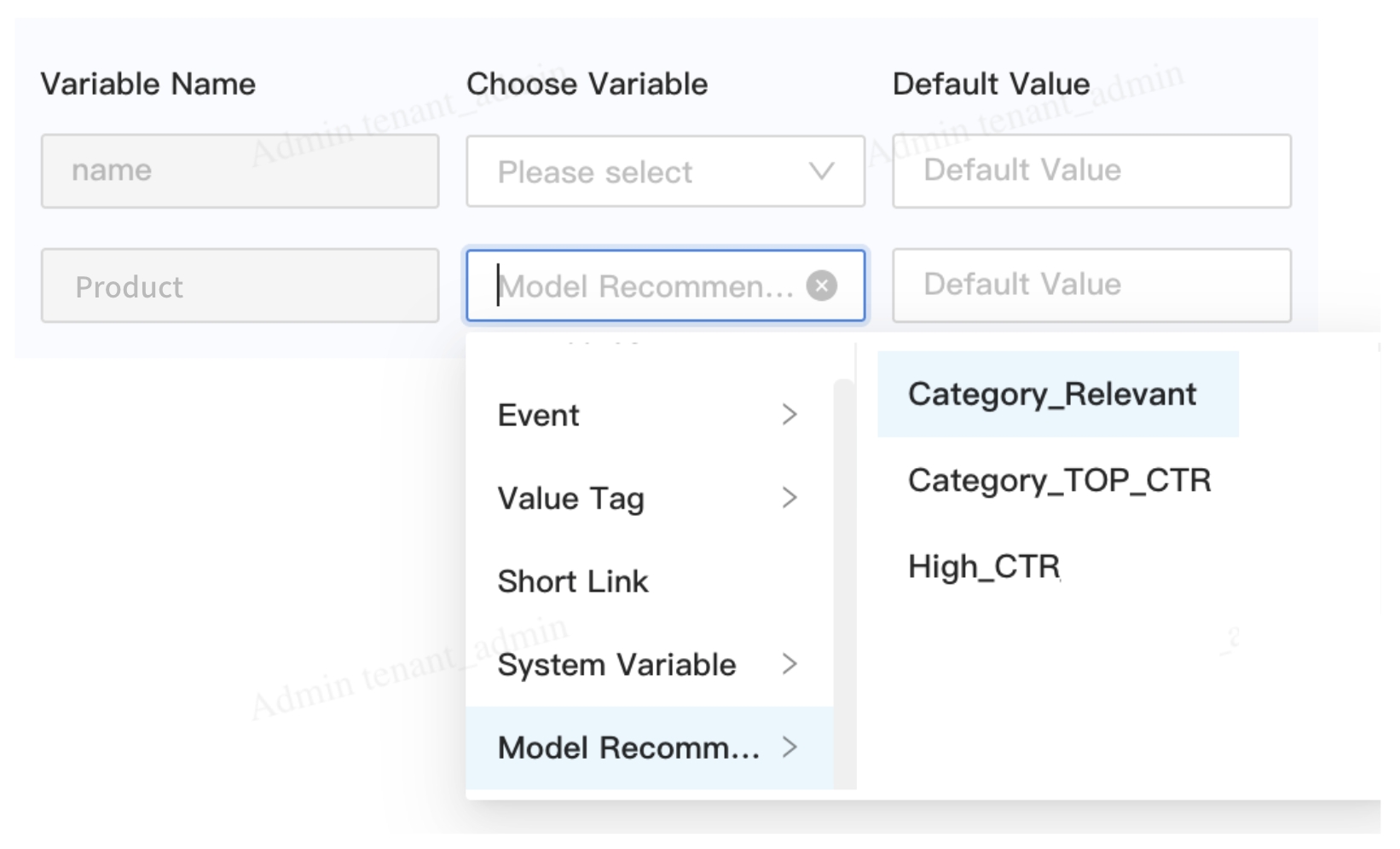Select the Model Recomm... category
Screen dimensions: 1400x849
tap(628, 748)
